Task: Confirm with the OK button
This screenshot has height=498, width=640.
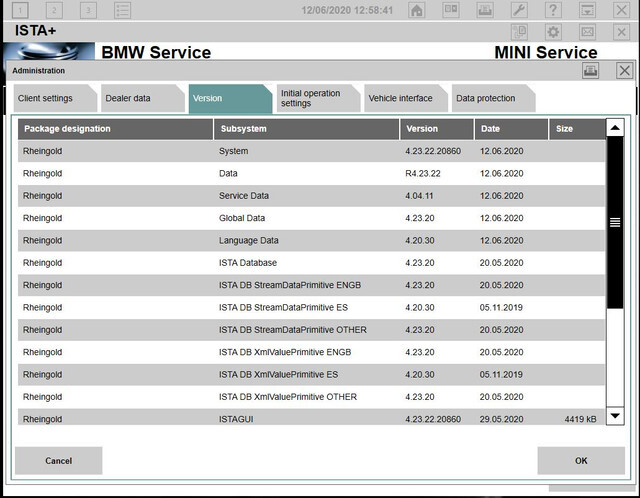Action: tap(581, 460)
